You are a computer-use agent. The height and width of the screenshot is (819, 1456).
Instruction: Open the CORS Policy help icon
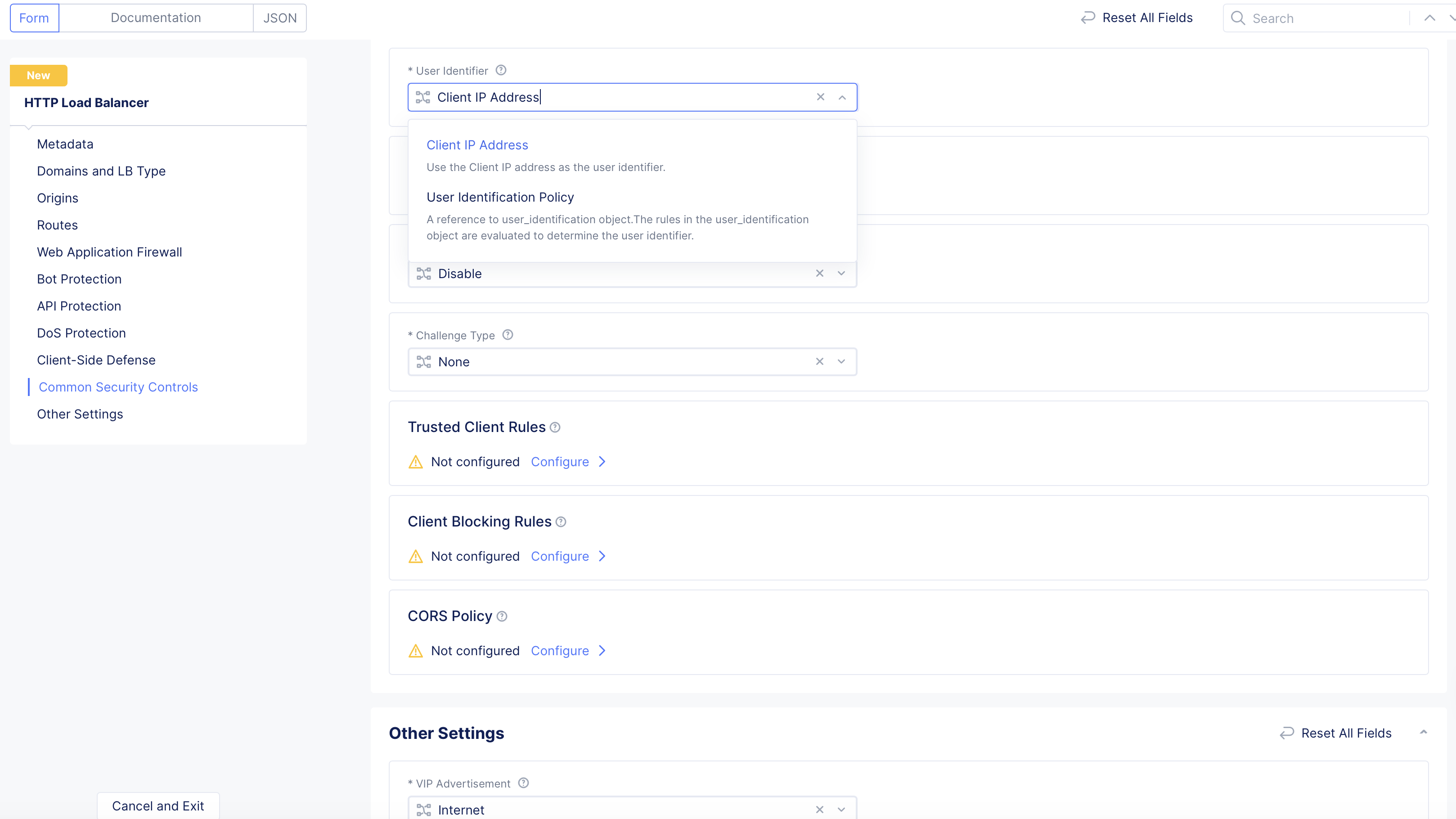[502, 616]
